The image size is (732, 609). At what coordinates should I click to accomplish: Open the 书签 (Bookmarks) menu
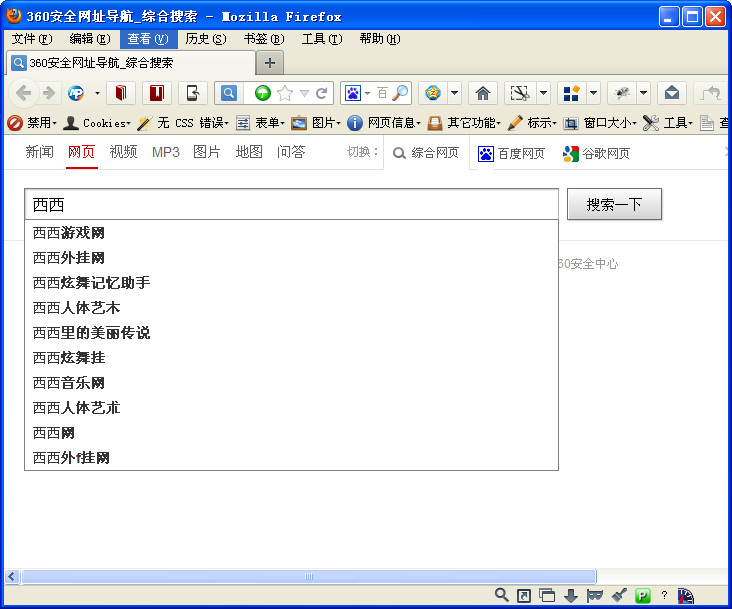point(264,39)
